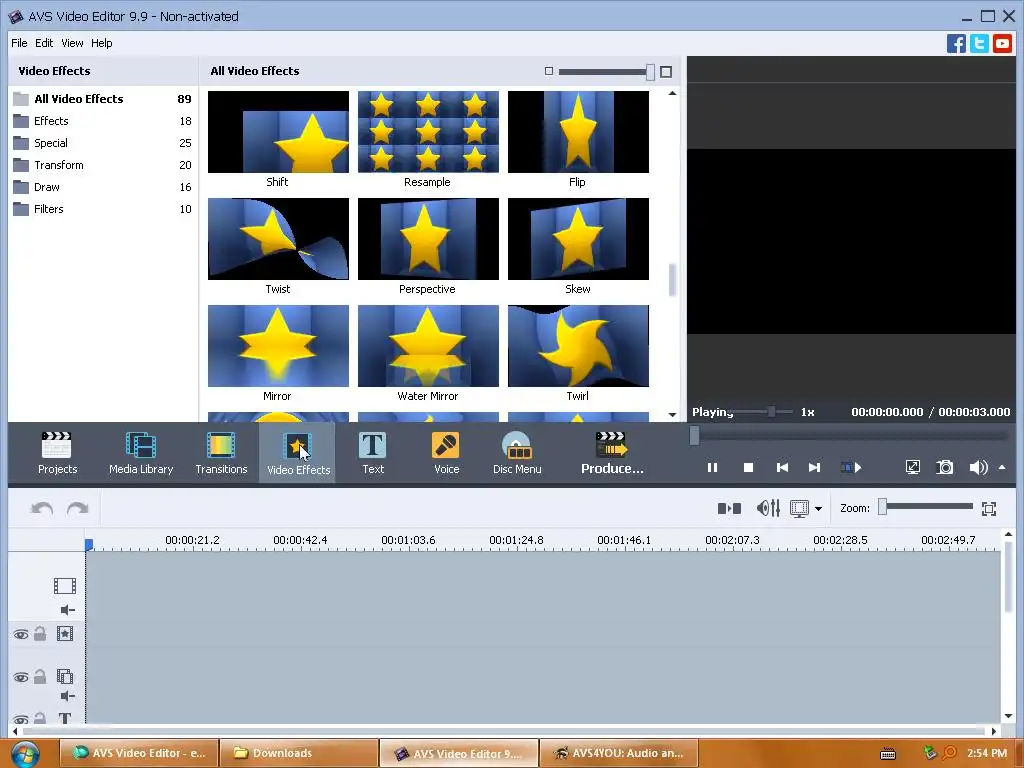The height and width of the screenshot is (768, 1024).
Task: Open the Projects section
Action: tap(57, 453)
